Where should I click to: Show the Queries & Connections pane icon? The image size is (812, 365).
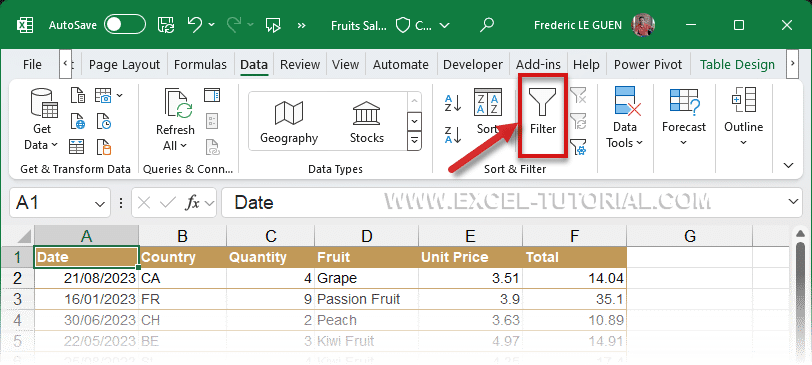(x=212, y=95)
